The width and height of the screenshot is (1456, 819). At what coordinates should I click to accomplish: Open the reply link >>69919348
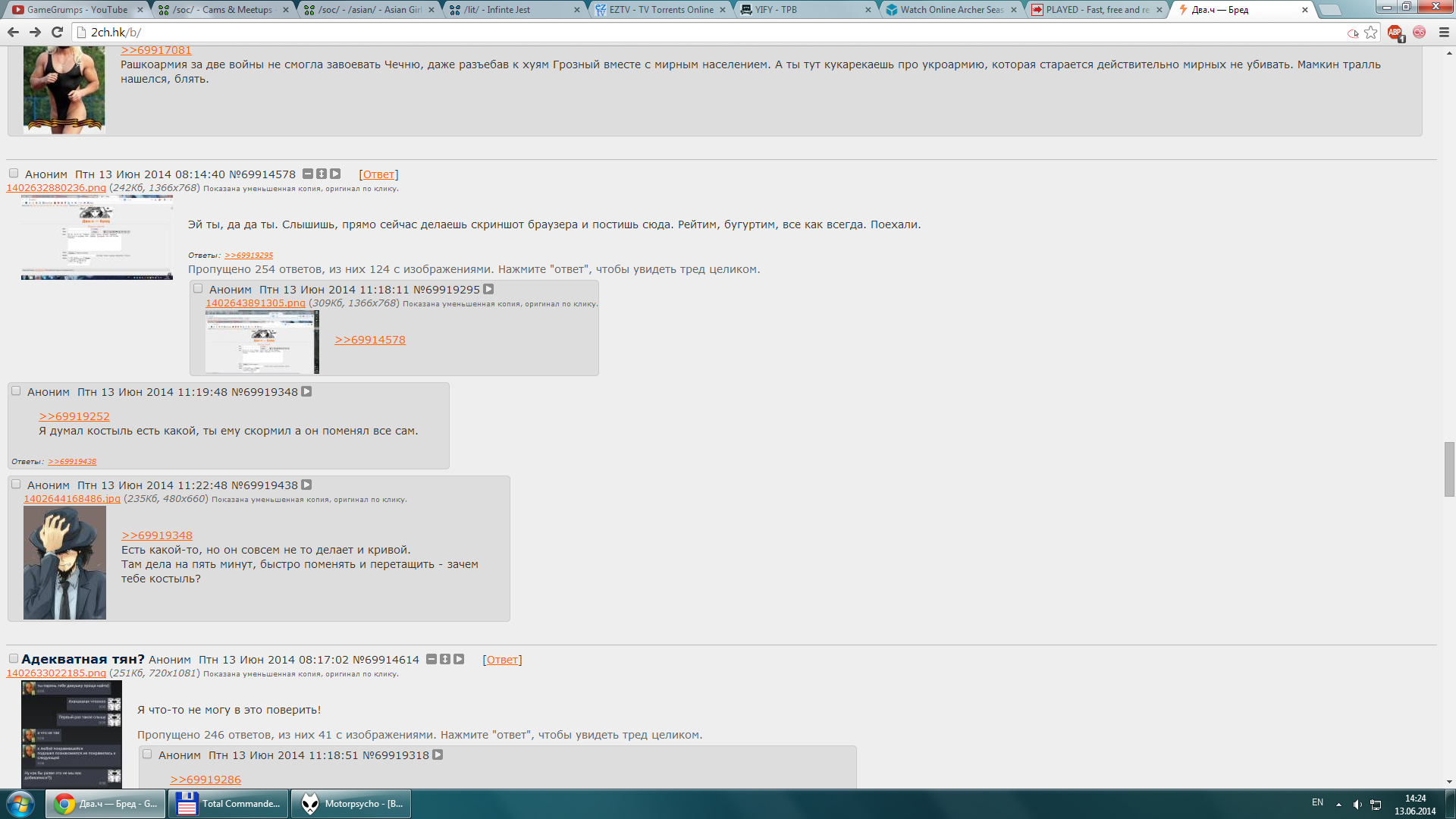[x=156, y=535]
